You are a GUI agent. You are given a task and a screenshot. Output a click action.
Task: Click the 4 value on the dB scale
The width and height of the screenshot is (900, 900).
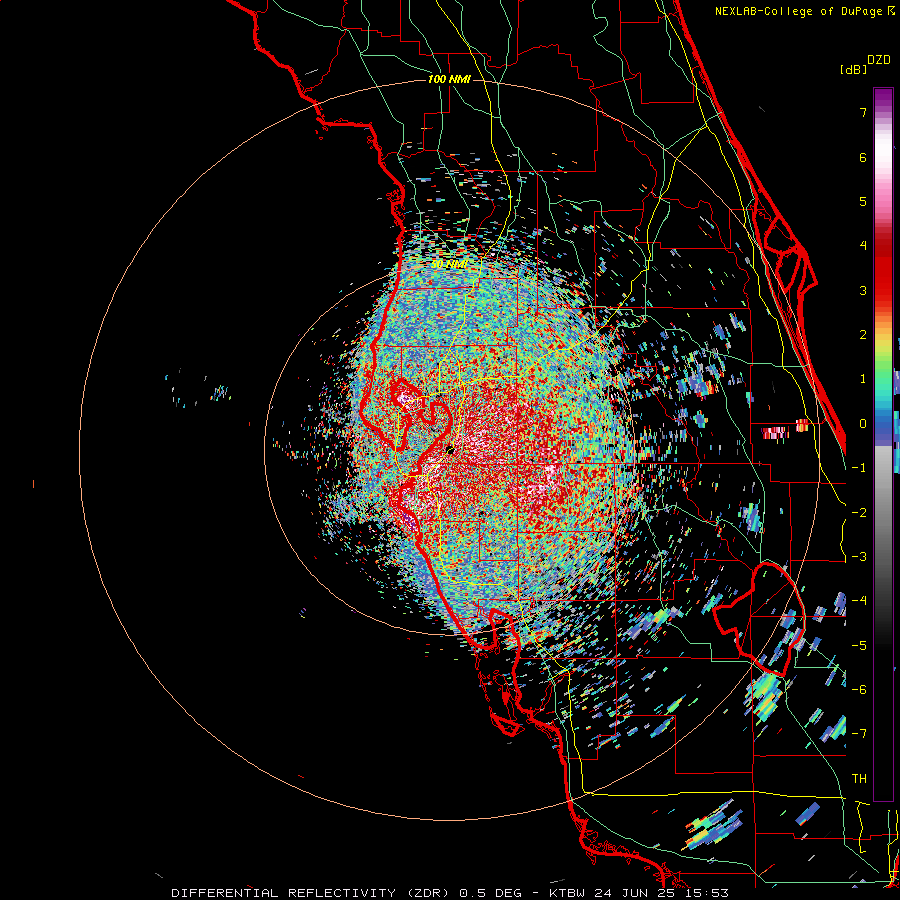tap(863, 246)
